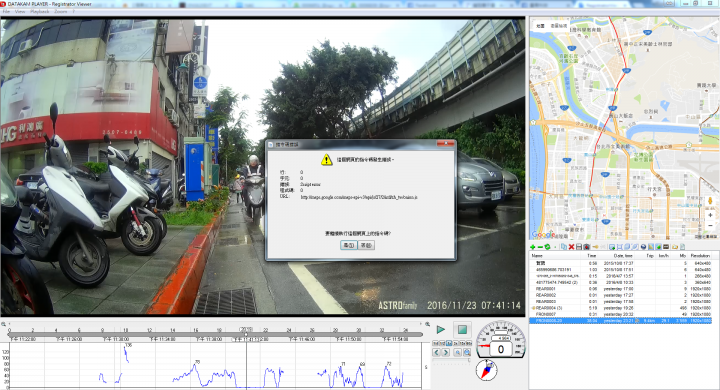
Task: Remove file with green minus icon
Action: (540, 247)
